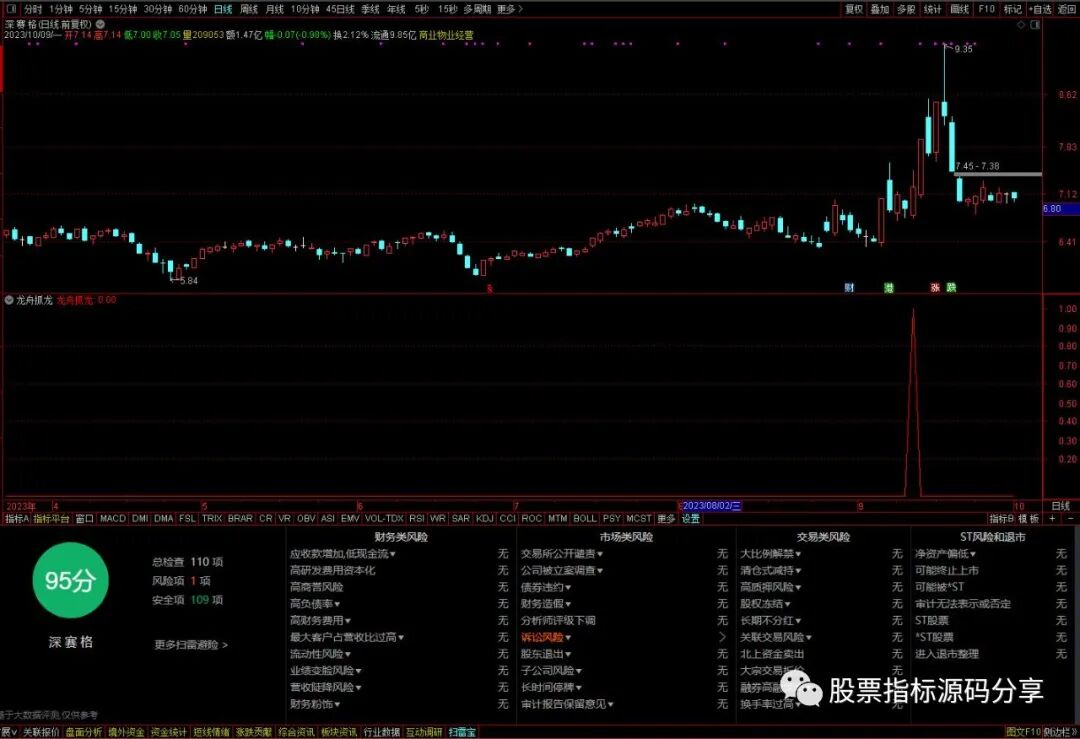This screenshot has height=739, width=1080.
Task: Select 30分钟 chart period
Action: point(158,9)
